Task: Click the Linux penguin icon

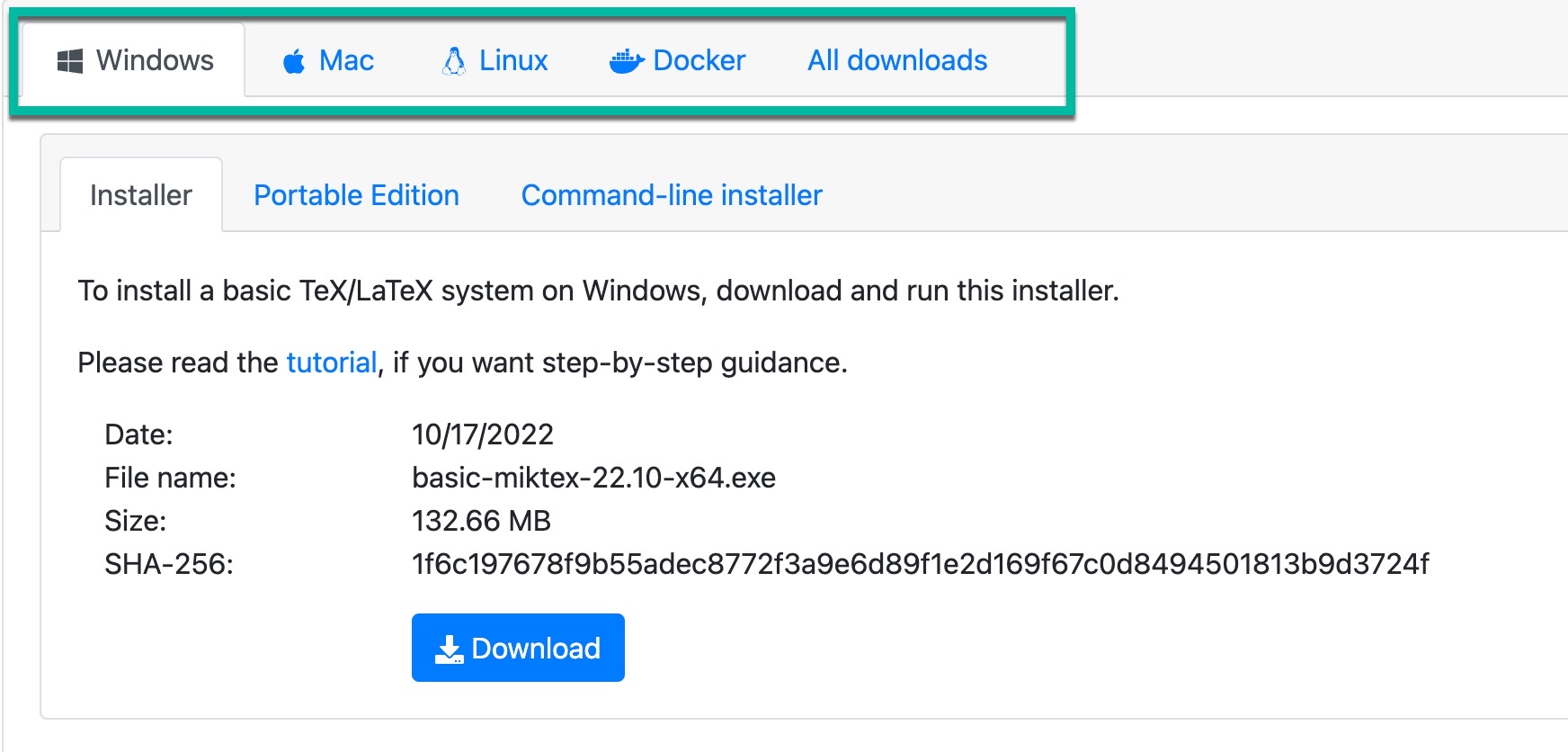Action: 454,61
